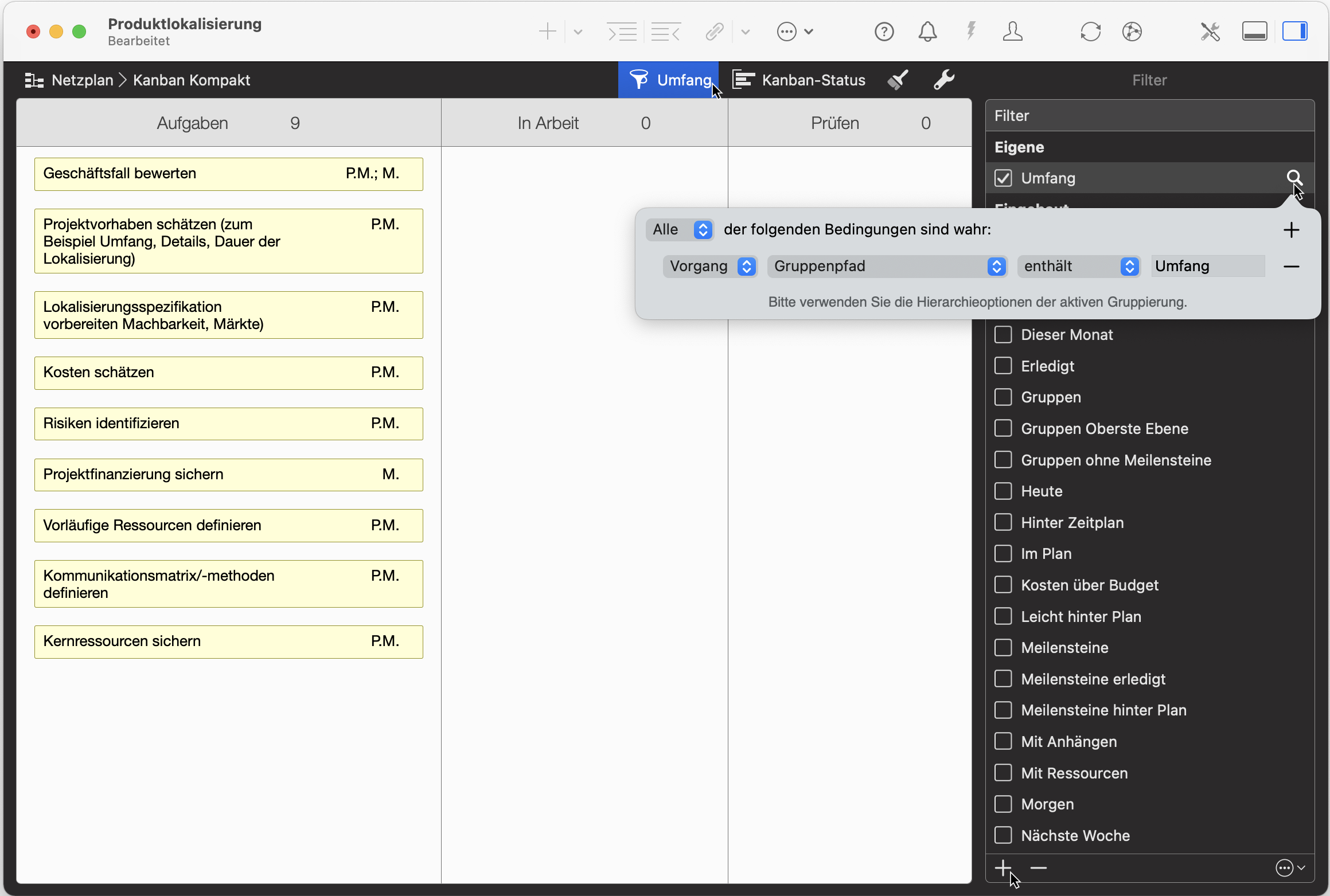This screenshot has width=1330, height=896.
Task: Toggle the right sidebar panel icon
Action: pyautogui.click(x=1294, y=32)
